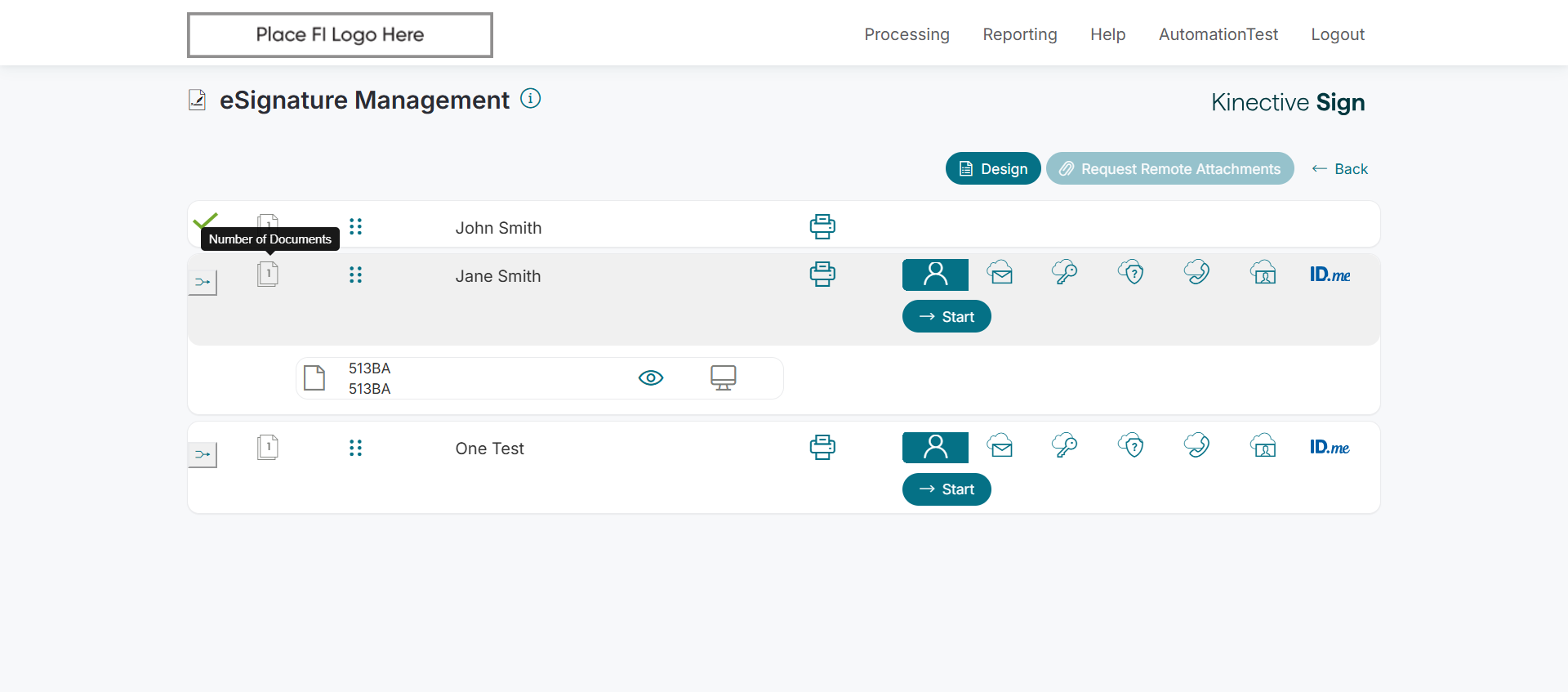Image resolution: width=1568 pixels, height=692 pixels.
Task: Click the Design button
Action: (993, 169)
